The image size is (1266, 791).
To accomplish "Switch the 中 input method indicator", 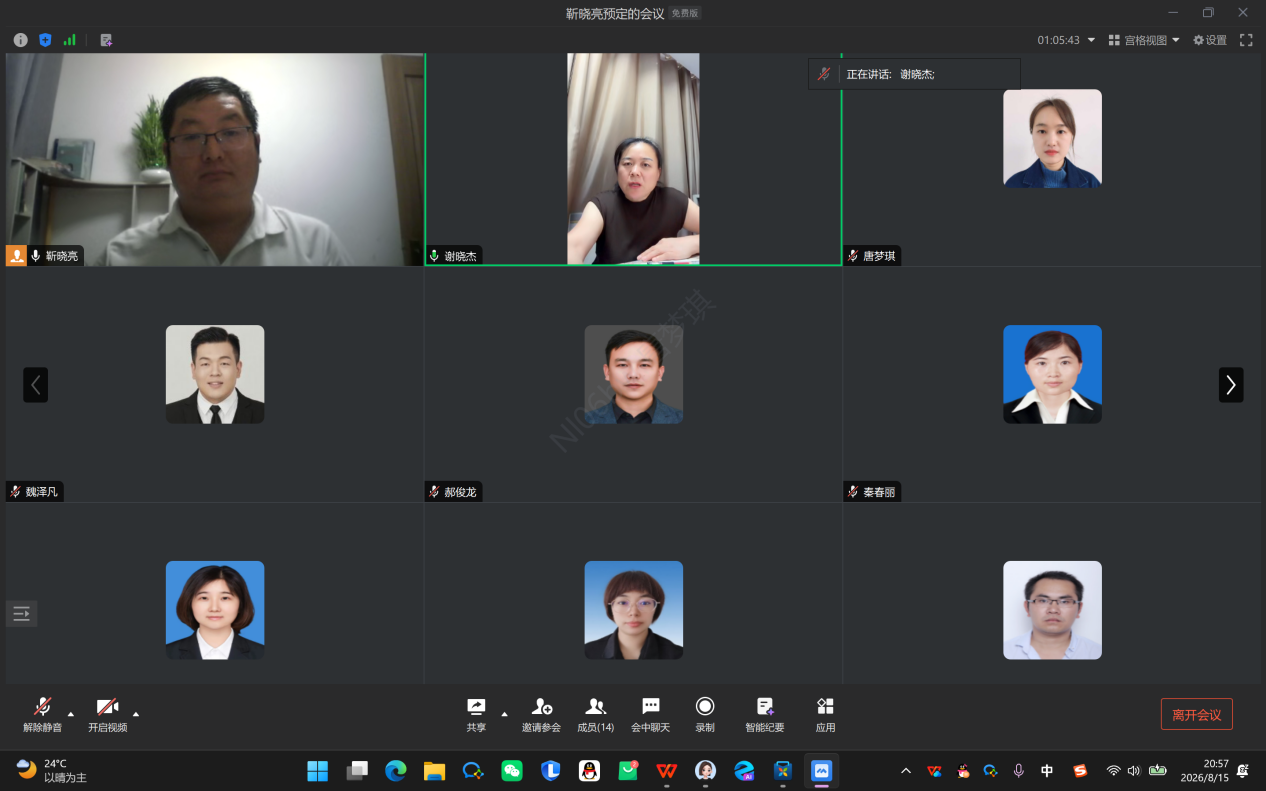I will tap(1047, 770).
